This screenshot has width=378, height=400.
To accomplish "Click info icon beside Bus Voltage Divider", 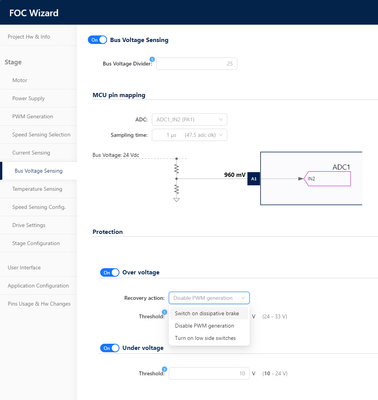I will [x=152, y=59].
